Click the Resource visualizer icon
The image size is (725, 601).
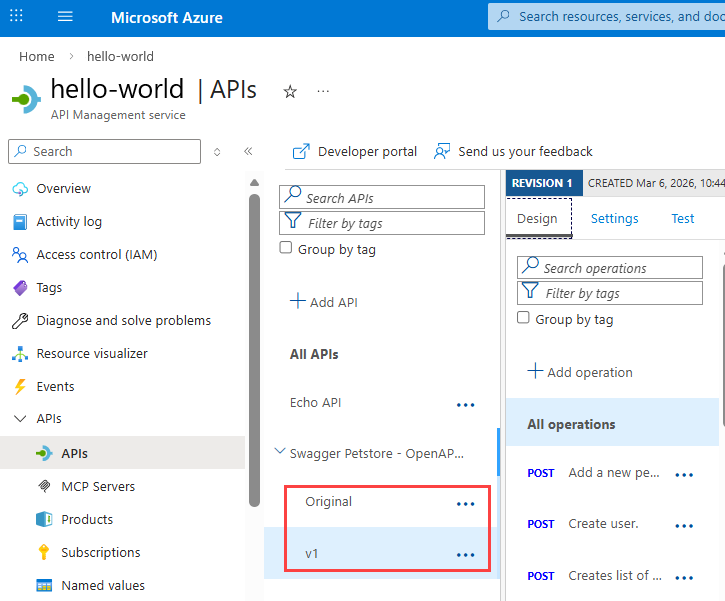(20, 354)
